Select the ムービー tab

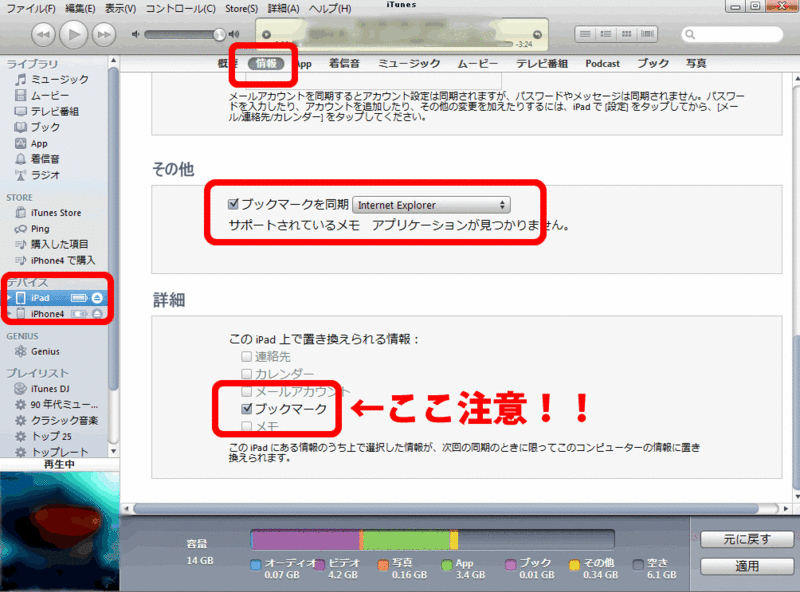pyautogui.click(x=478, y=63)
